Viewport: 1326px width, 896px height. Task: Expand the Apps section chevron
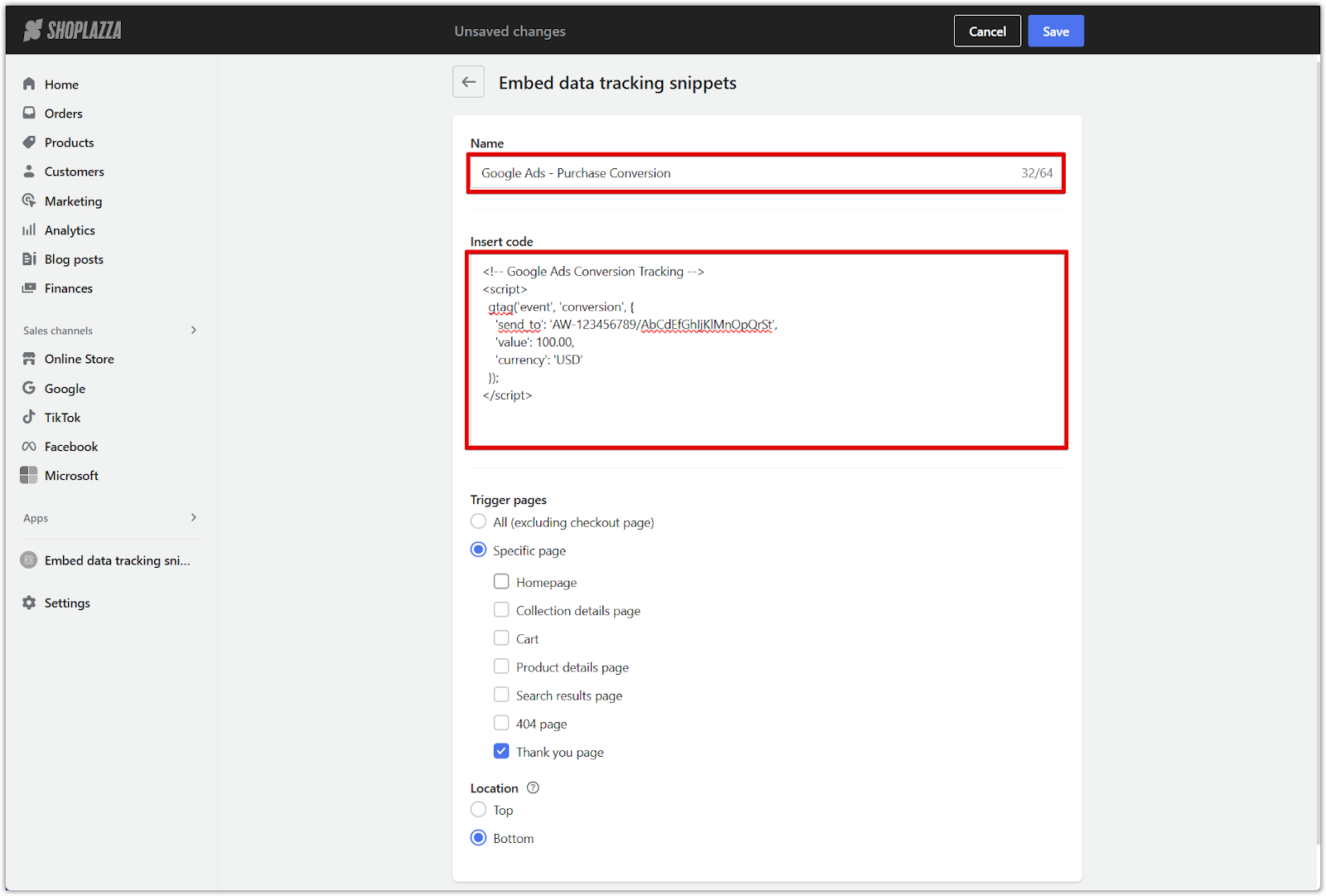click(x=194, y=517)
